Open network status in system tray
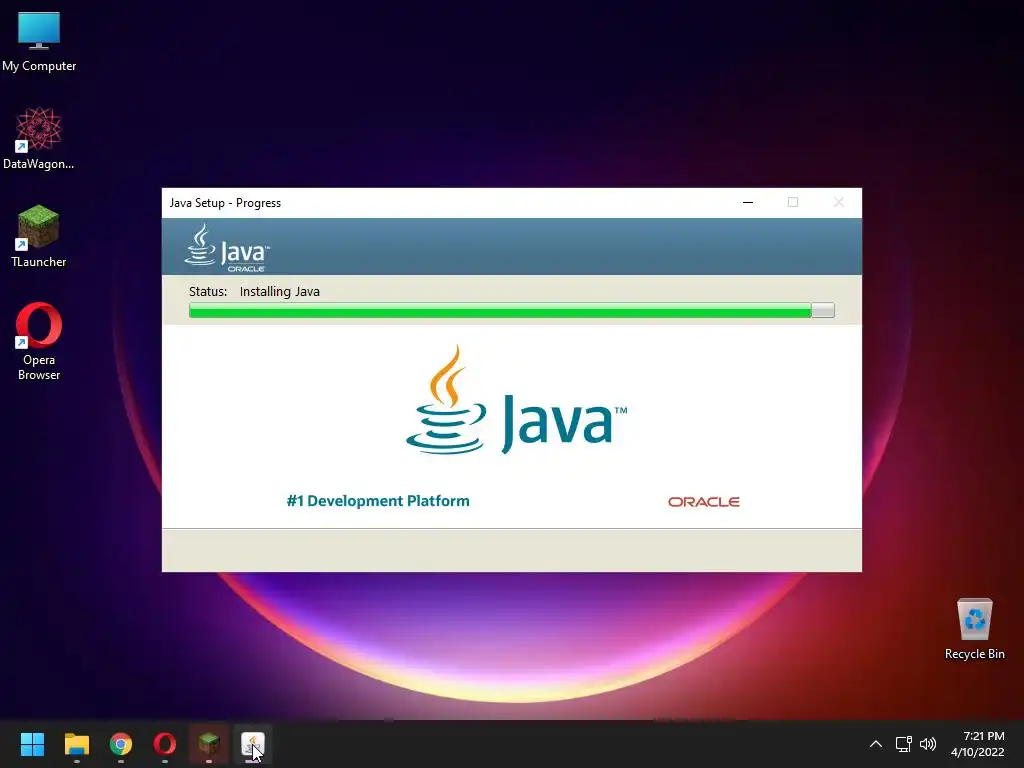Screen dimensions: 1024x768 [x=903, y=744]
